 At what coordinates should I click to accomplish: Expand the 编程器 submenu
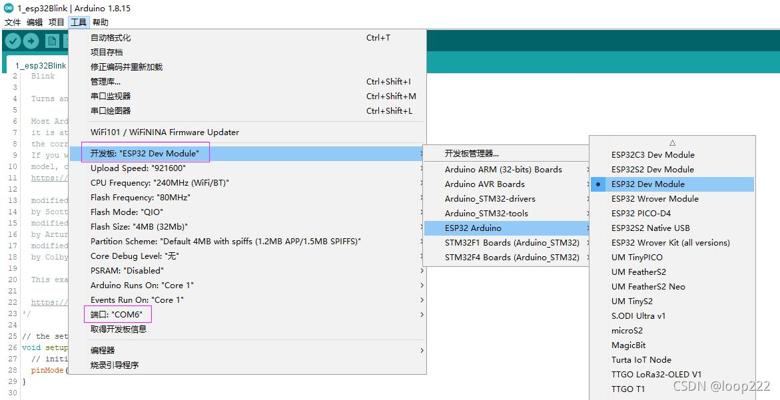pyautogui.click(x=247, y=351)
